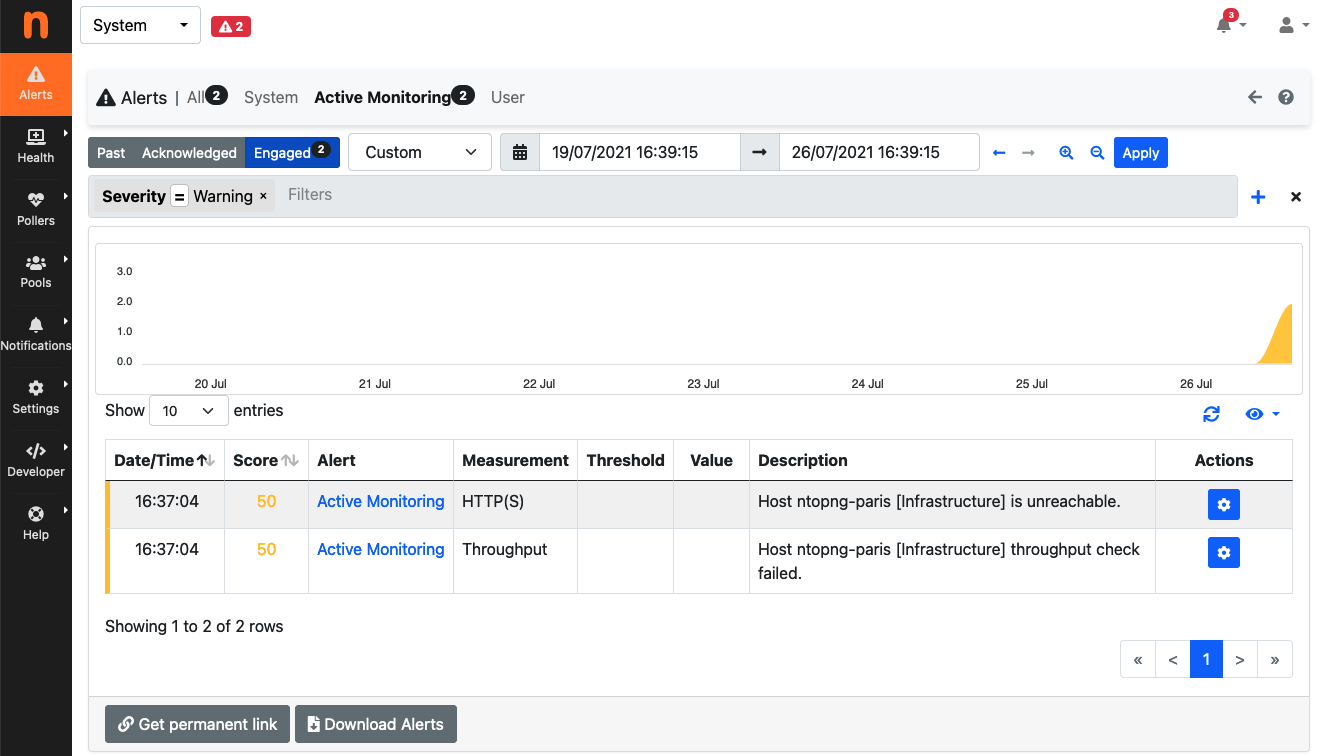Toggle the Past alerts status button
This screenshot has height=756, width=1319.
(x=111, y=153)
